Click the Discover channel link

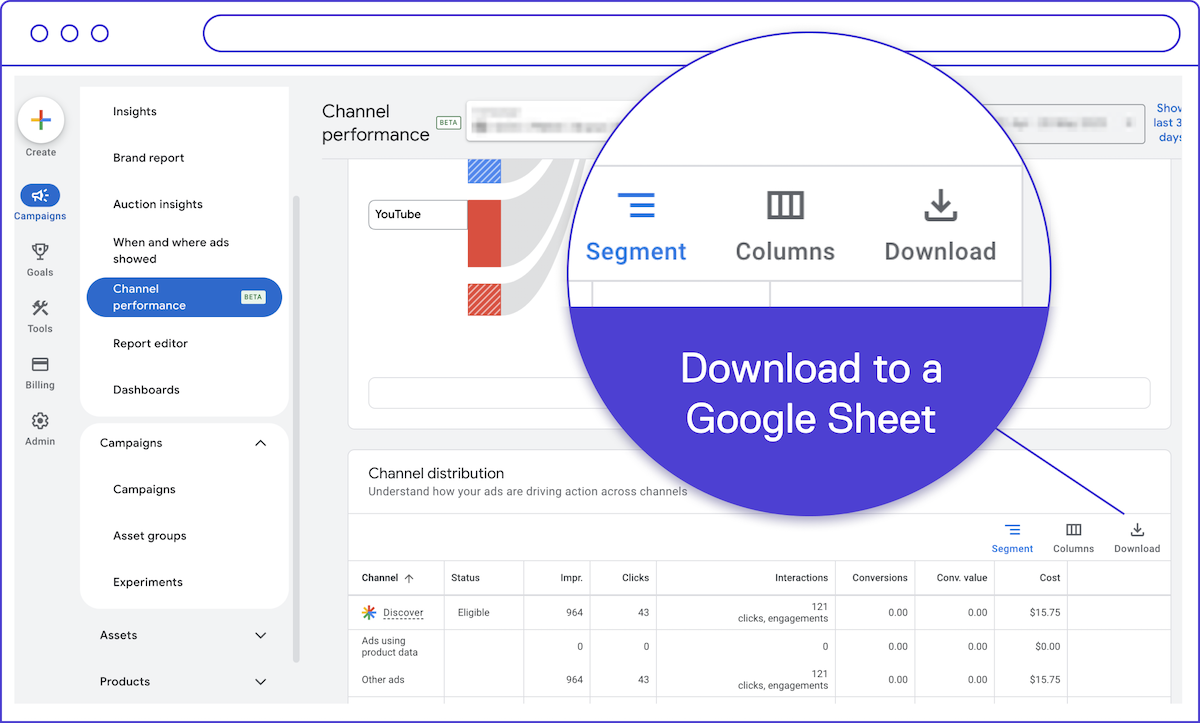pos(403,613)
